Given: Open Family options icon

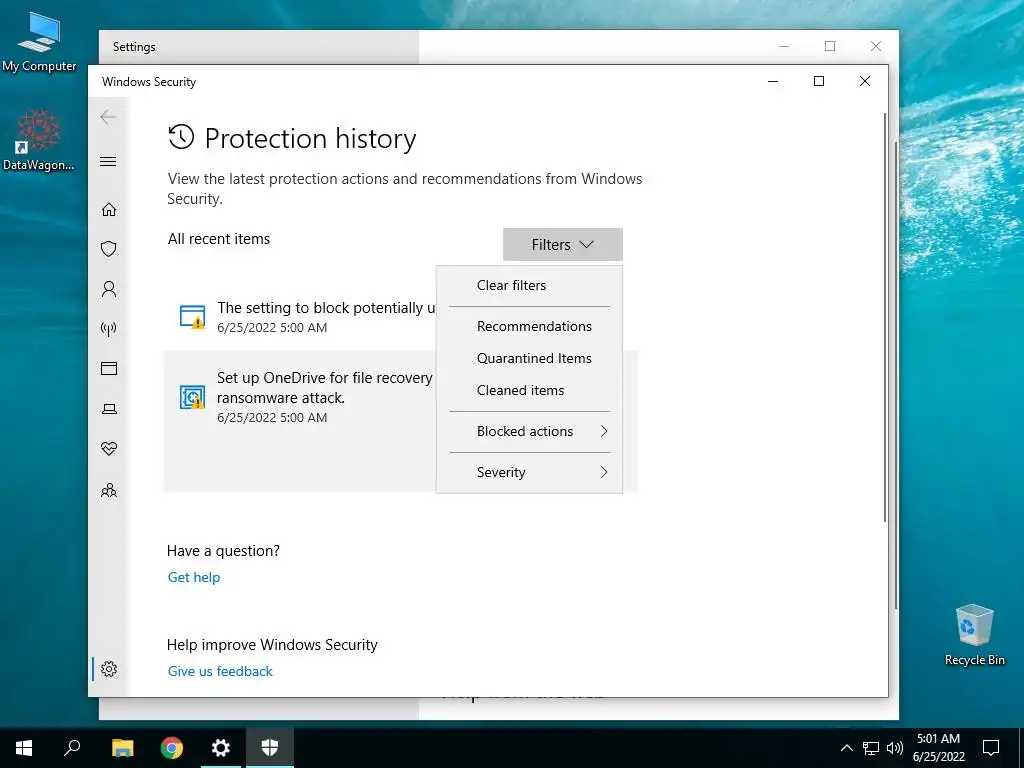Looking at the screenshot, I should pos(108,490).
